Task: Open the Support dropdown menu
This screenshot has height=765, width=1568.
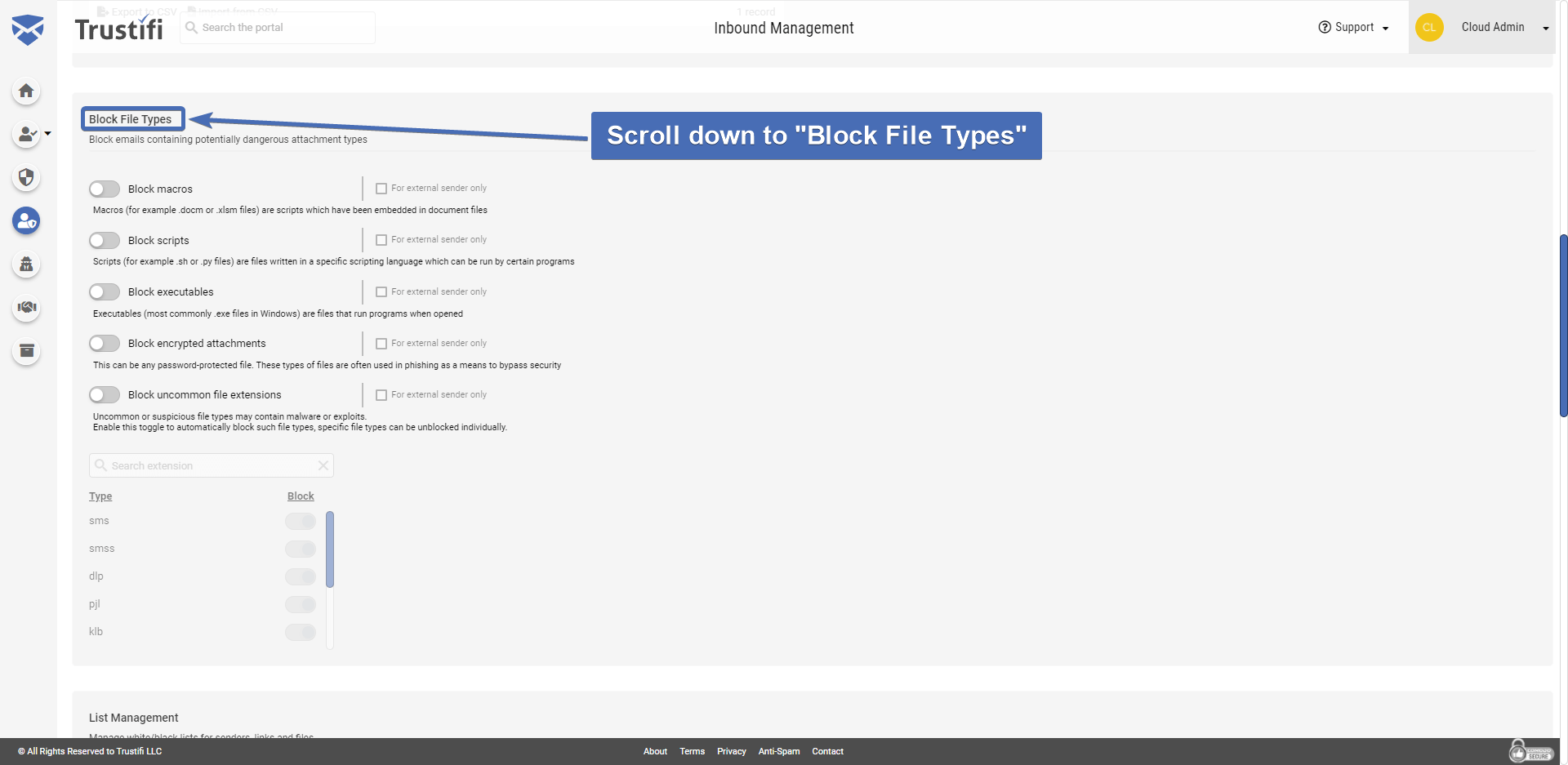Action: (1386, 27)
